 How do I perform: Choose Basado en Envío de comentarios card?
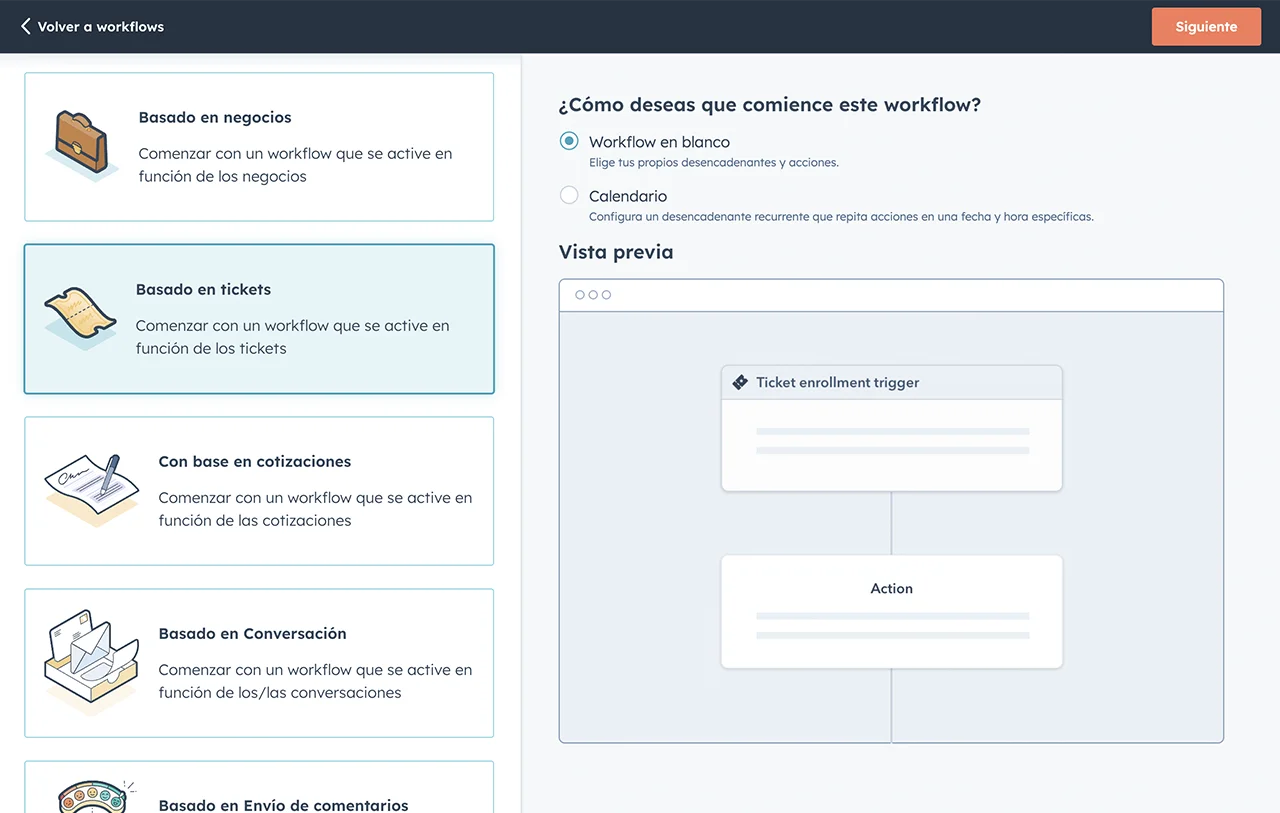259,787
